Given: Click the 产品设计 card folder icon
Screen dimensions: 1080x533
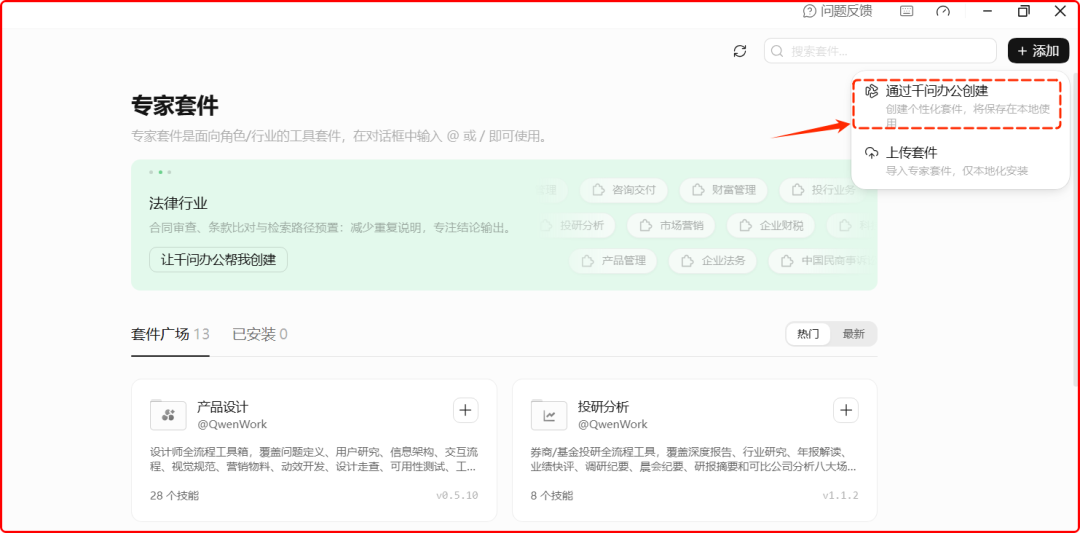Looking at the screenshot, I should click(x=168, y=415).
